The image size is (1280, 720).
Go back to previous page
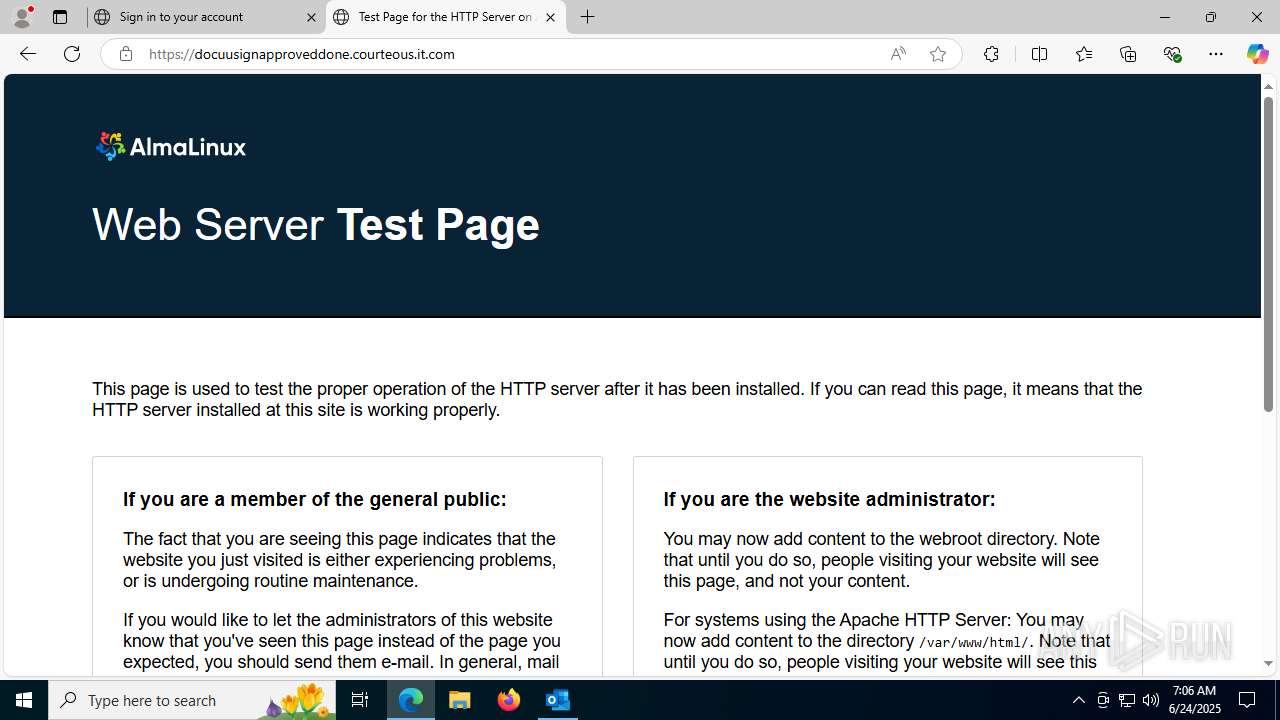(27, 54)
